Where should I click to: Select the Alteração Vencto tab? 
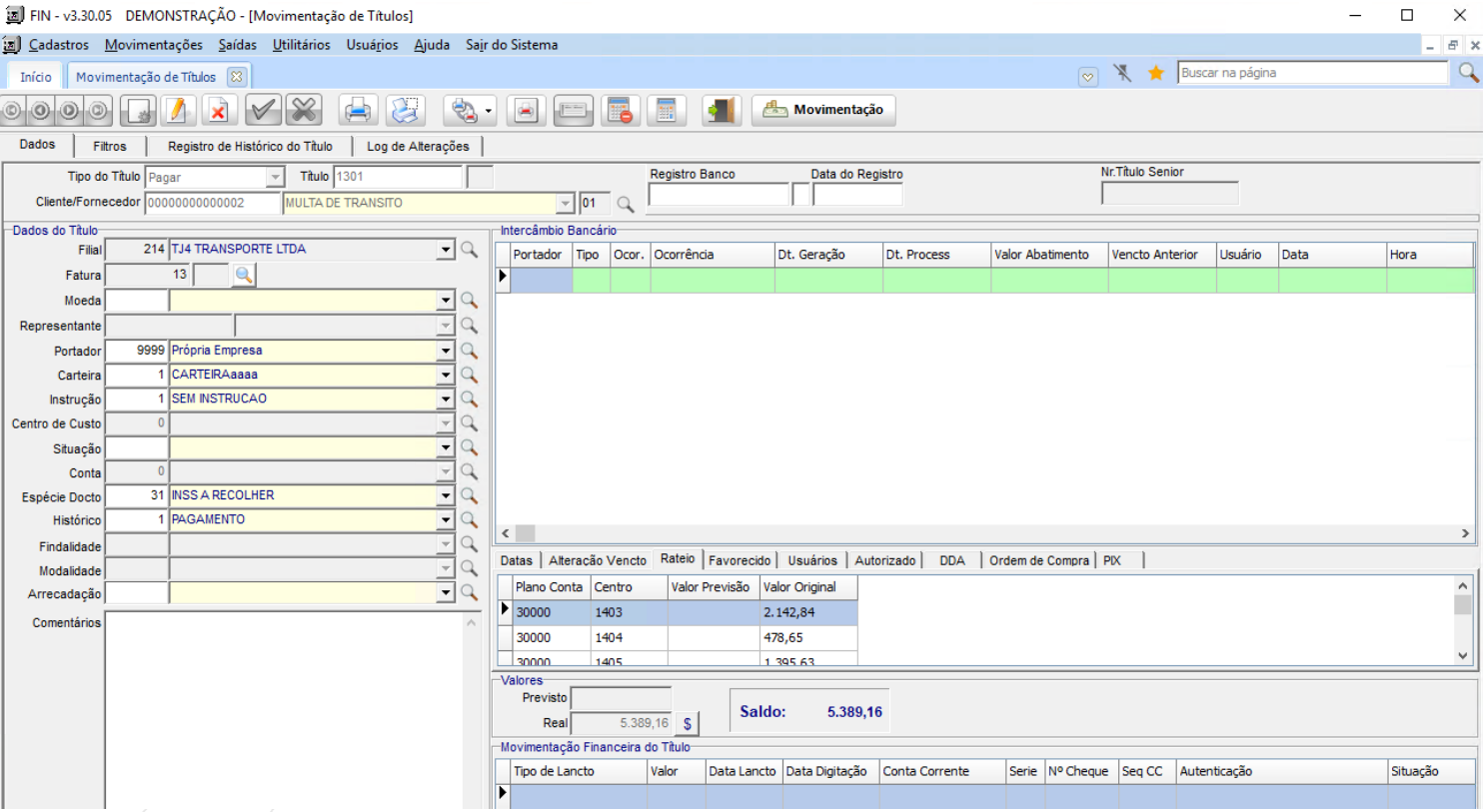[x=597, y=560]
